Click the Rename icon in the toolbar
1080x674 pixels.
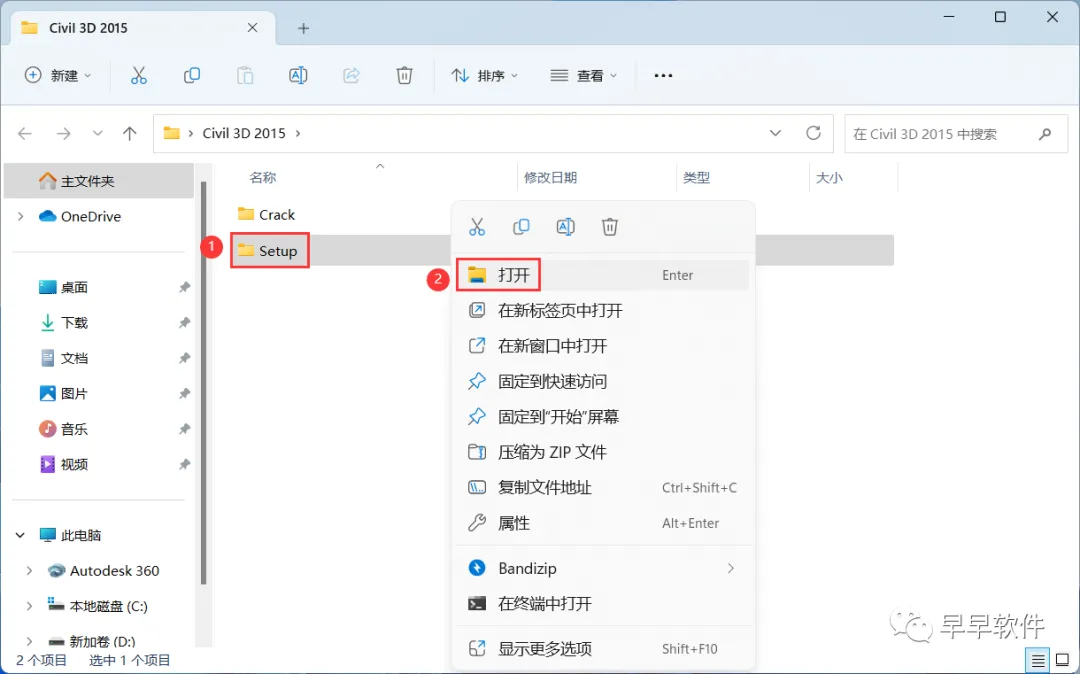pos(298,75)
